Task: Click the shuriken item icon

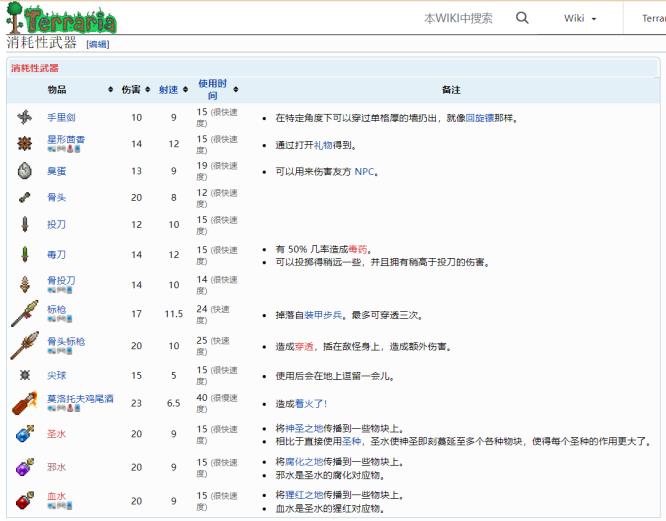Action: (25, 117)
